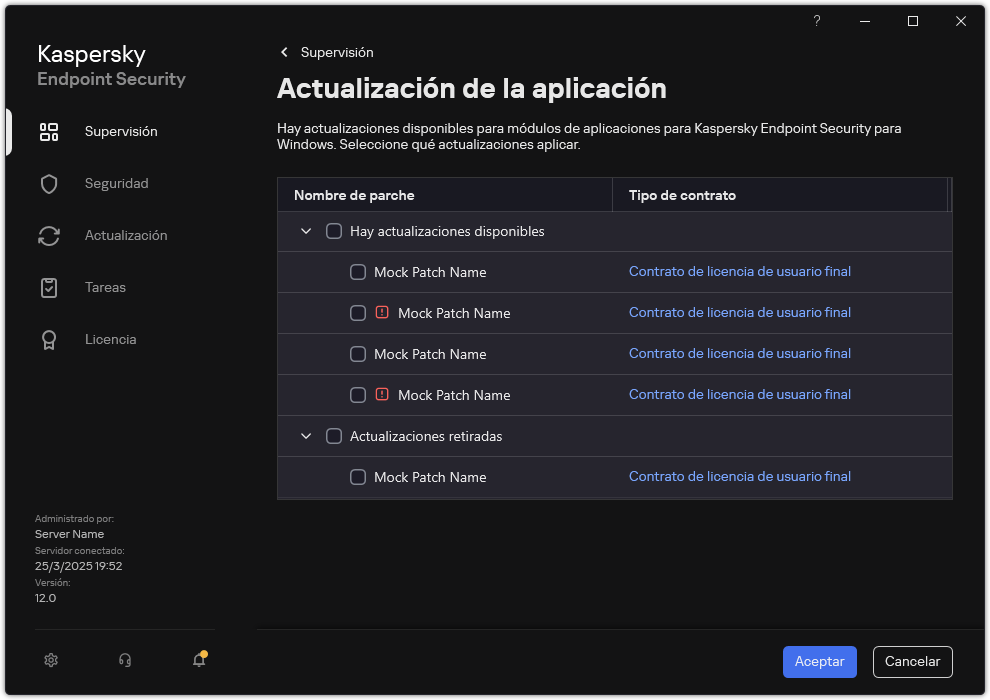Viewport: 990px width, 700px height.
Task: Open Contrato de licencia de usuario final link
Action: tap(739, 271)
